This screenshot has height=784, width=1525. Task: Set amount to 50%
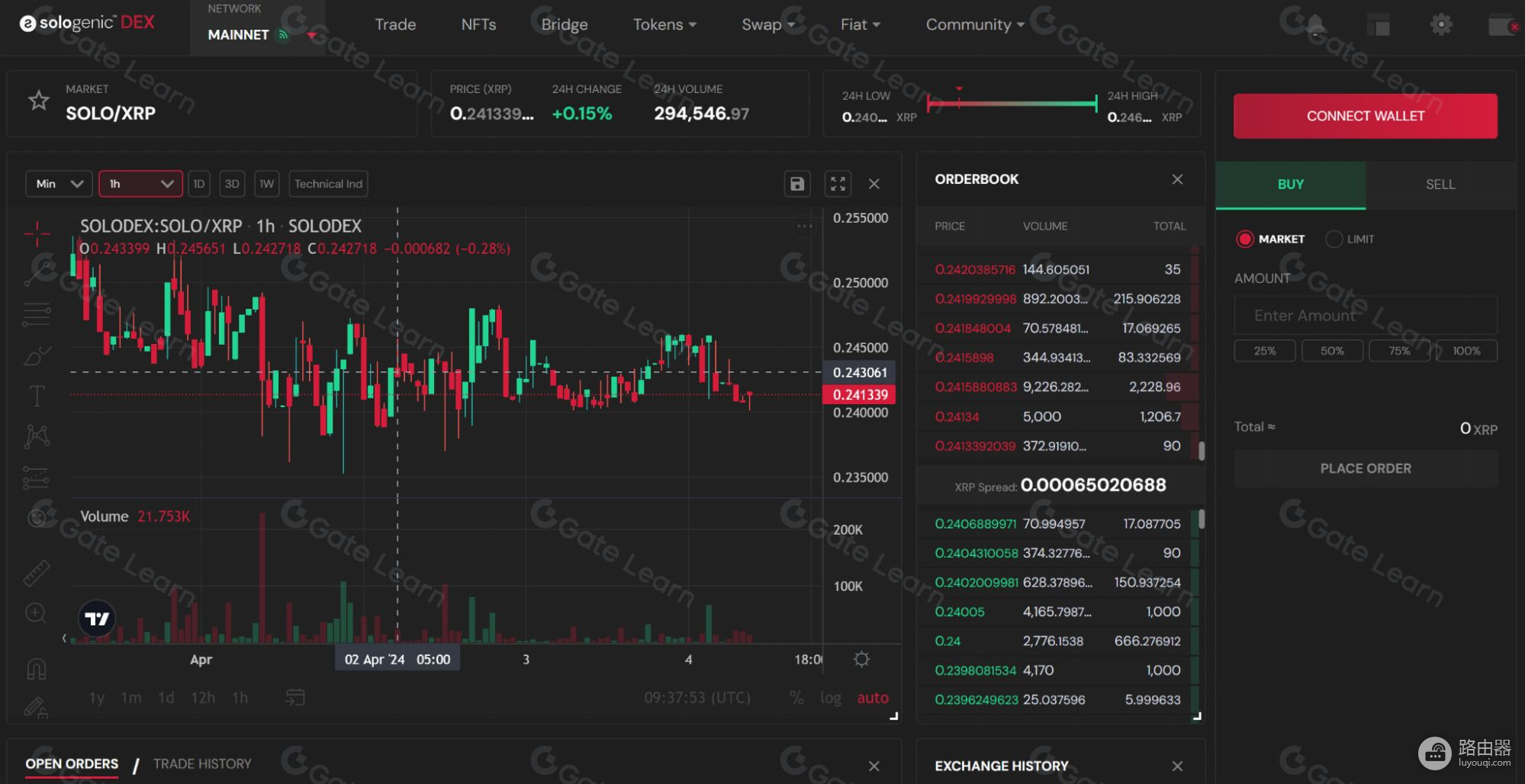pos(1332,351)
